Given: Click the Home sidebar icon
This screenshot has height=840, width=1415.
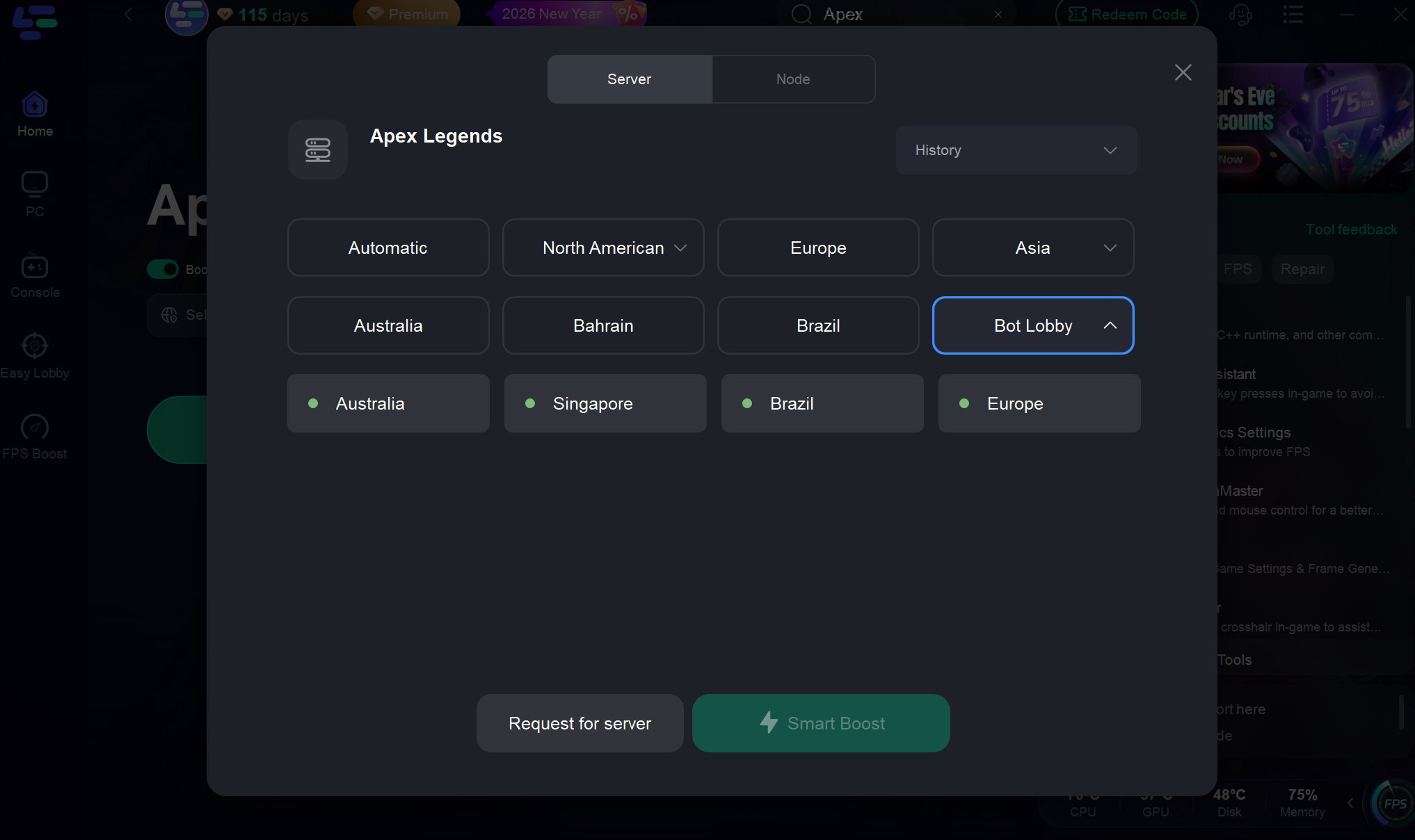Looking at the screenshot, I should point(35,106).
